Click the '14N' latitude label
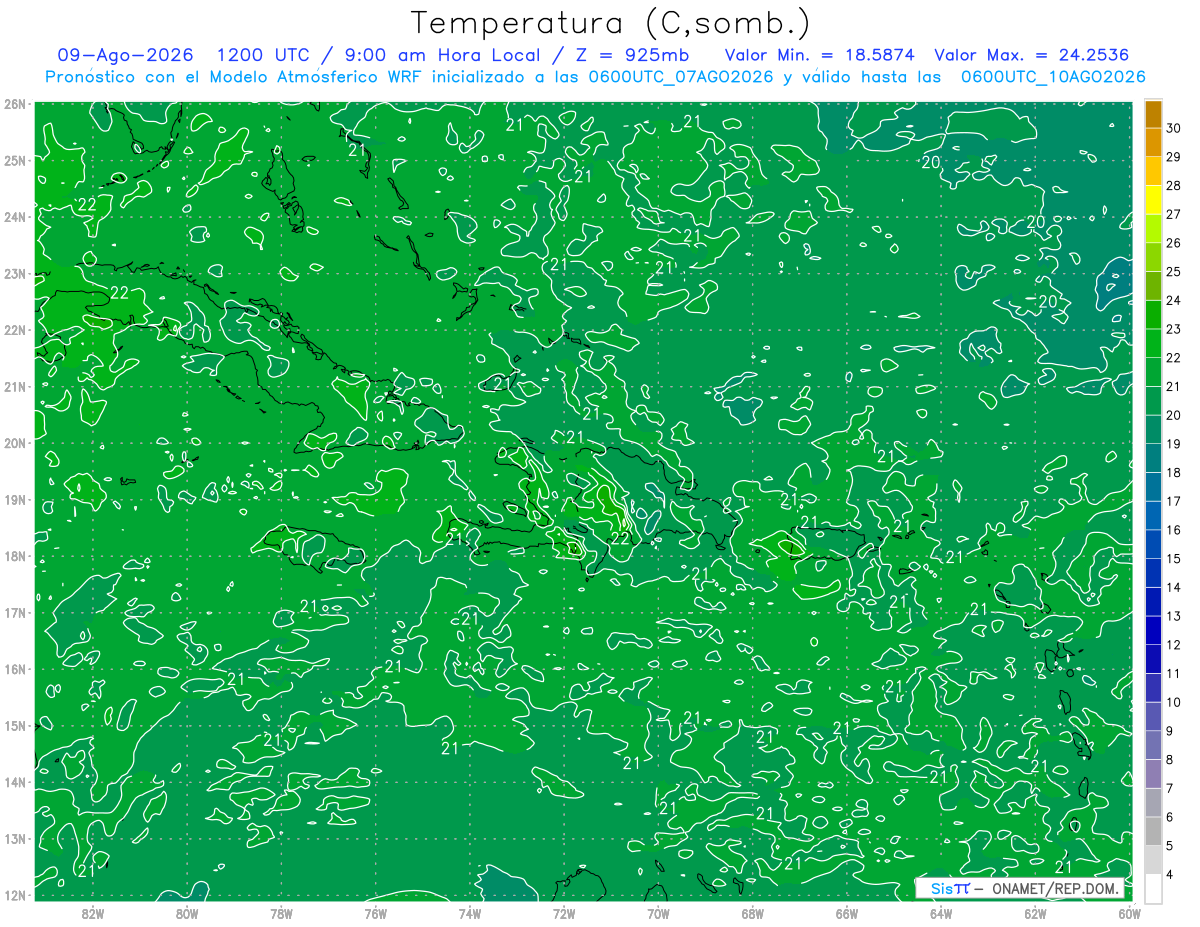 [15, 782]
